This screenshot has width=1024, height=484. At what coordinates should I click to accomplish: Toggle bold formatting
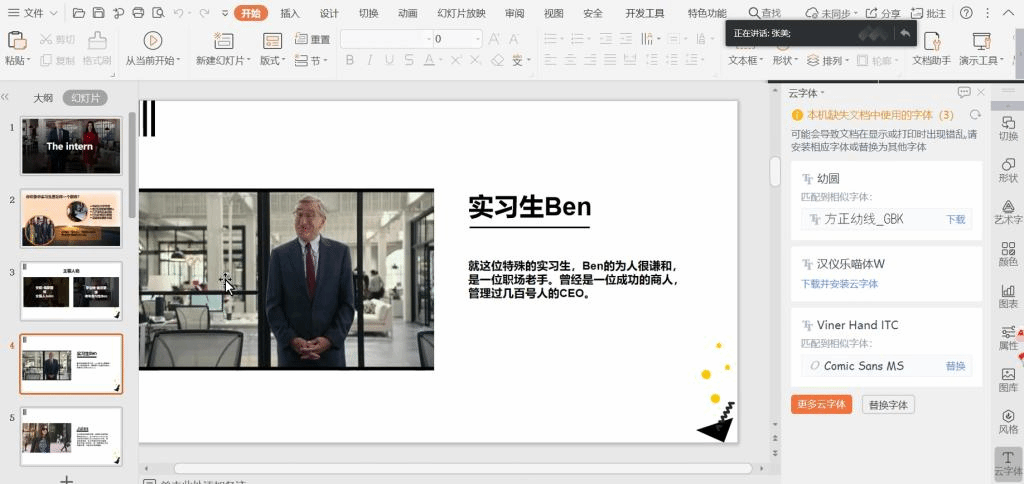pyautogui.click(x=349, y=60)
